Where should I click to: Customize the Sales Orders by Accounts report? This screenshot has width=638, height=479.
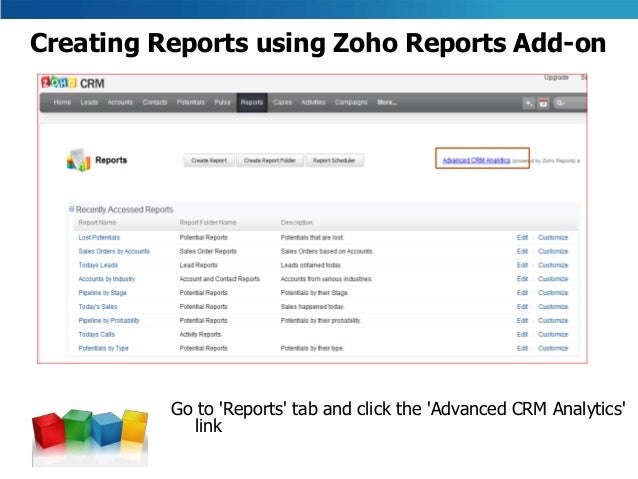point(553,251)
